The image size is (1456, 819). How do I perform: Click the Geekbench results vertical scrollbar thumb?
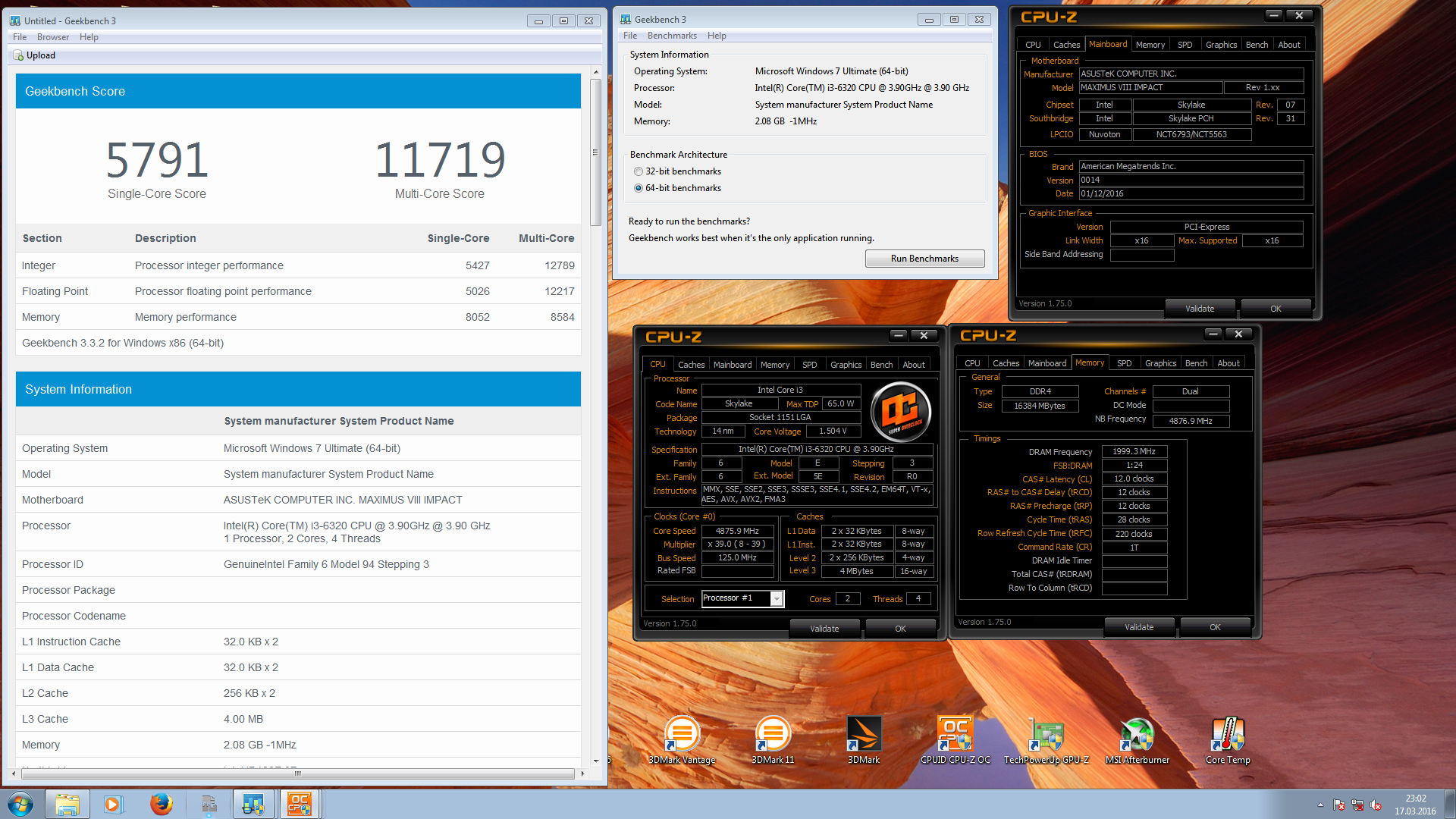pyautogui.click(x=595, y=152)
